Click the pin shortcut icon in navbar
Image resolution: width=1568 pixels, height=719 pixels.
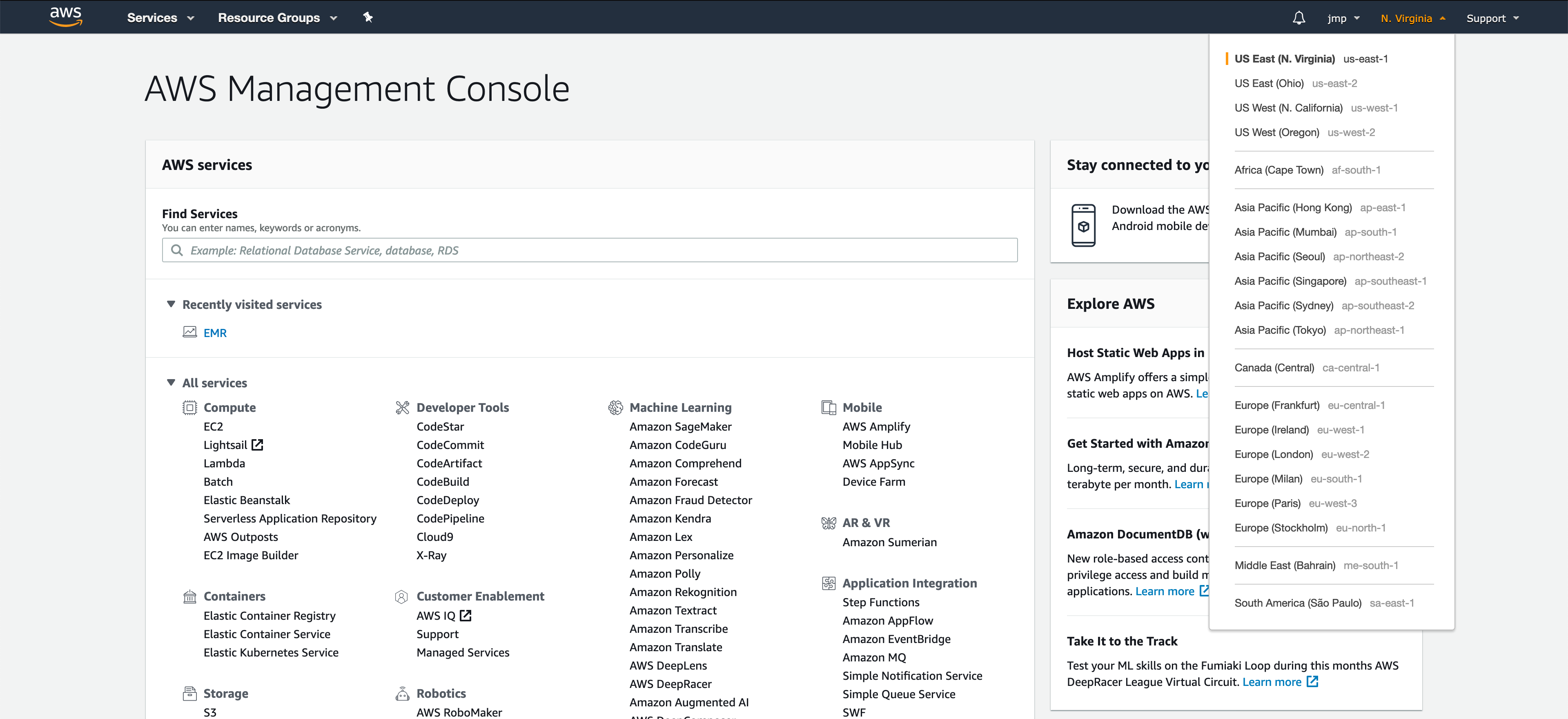tap(367, 17)
